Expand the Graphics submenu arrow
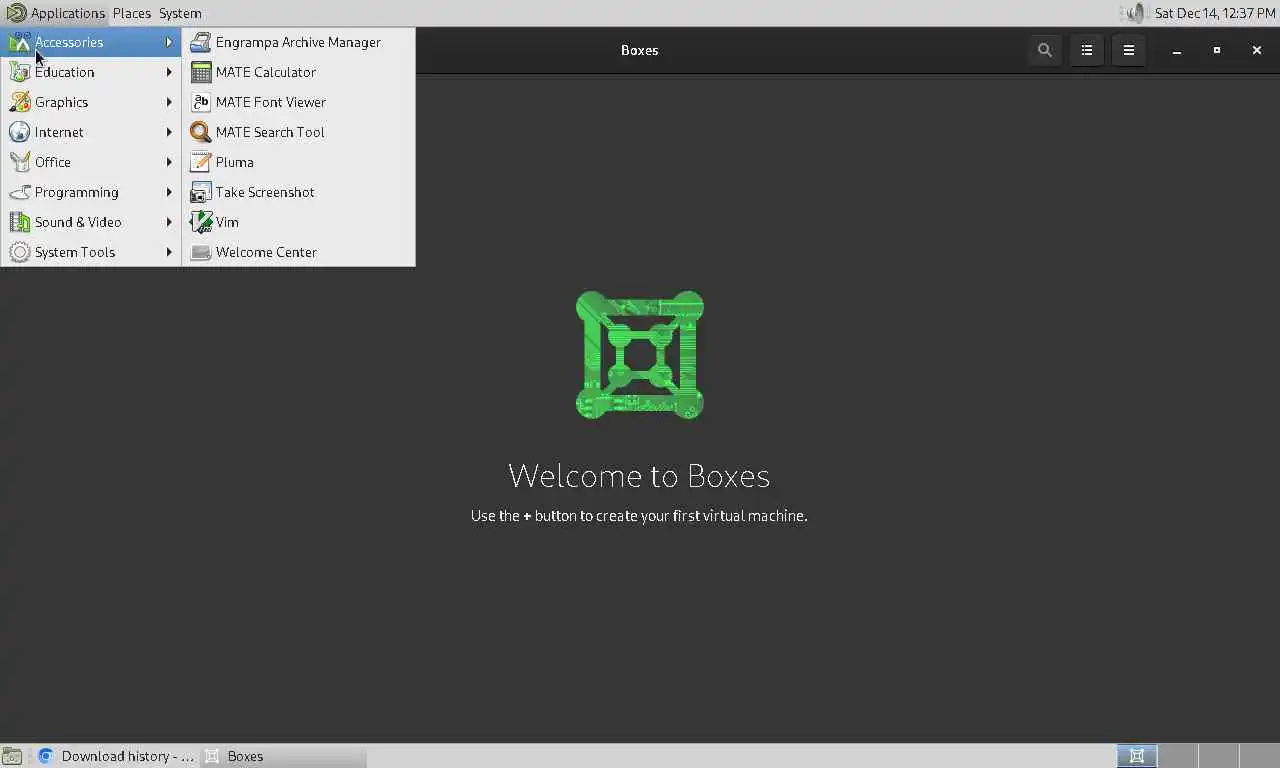1280x768 pixels. [x=169, y=102]
